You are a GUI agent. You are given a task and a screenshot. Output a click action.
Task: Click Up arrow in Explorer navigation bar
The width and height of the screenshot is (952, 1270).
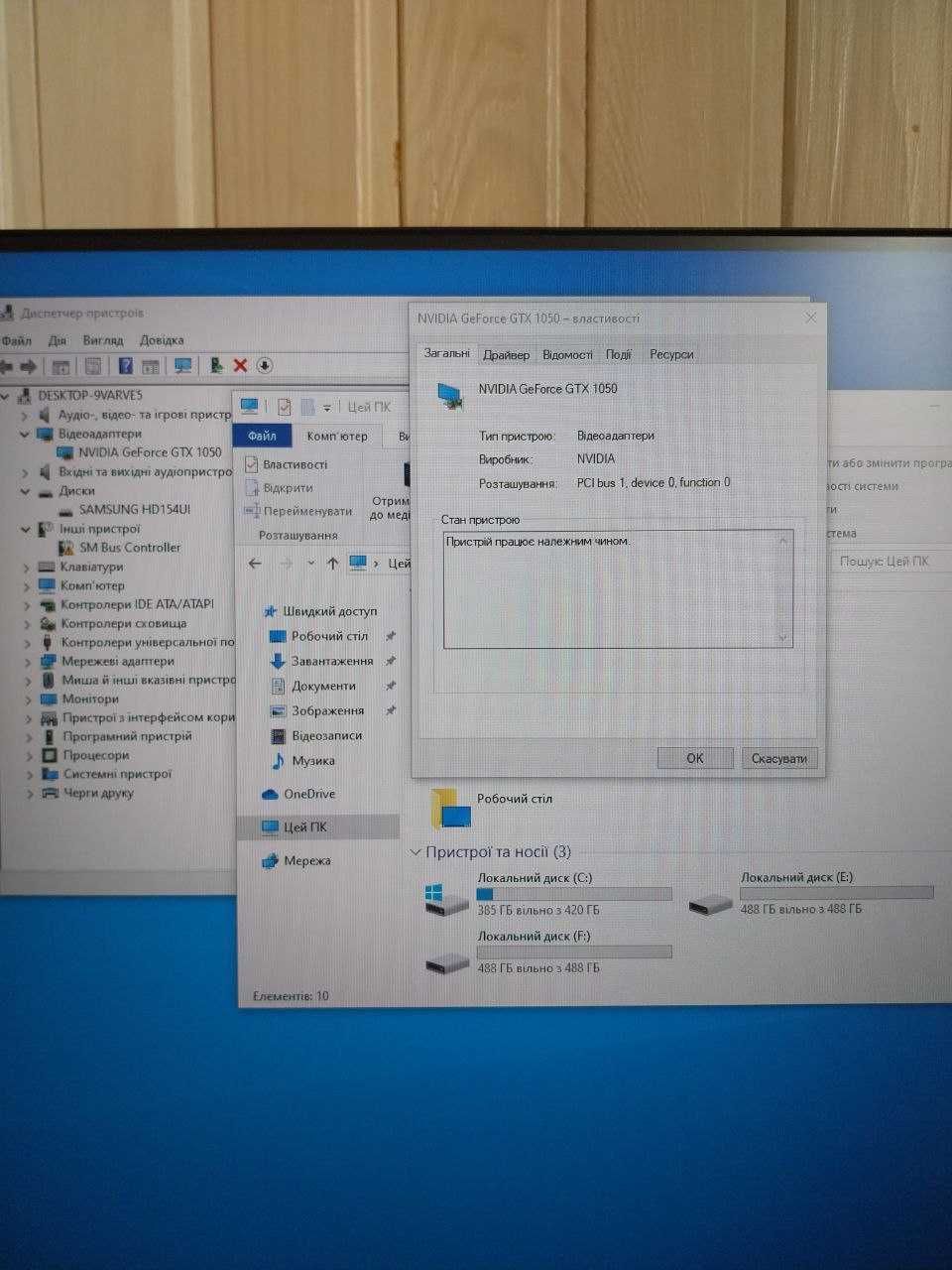tap(332, 564)
